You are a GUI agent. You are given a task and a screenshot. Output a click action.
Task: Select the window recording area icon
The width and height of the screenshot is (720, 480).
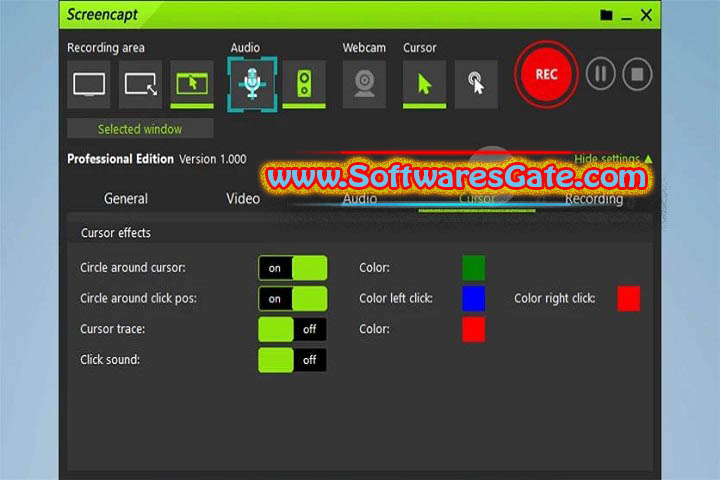coord(191,85)
